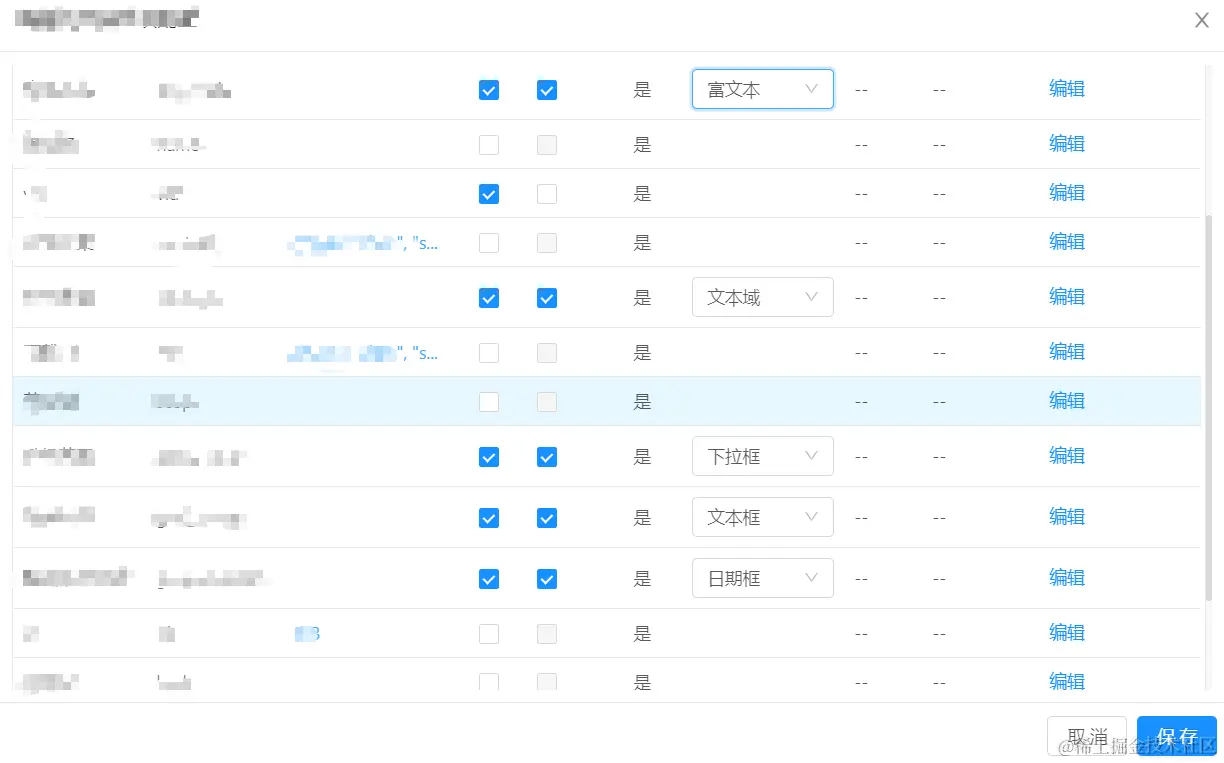Untick the right checkbox in the 富文本 row

click(547, 90)
